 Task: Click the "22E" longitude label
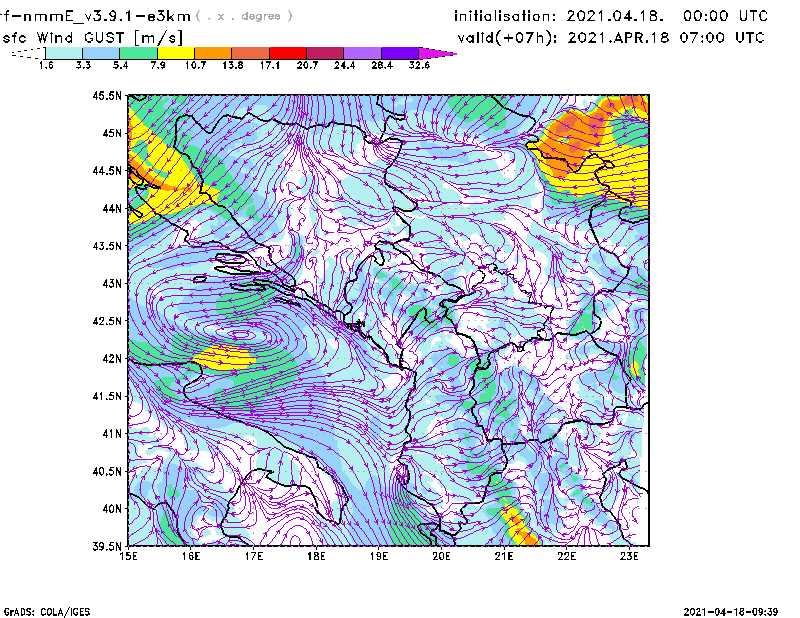566,556
